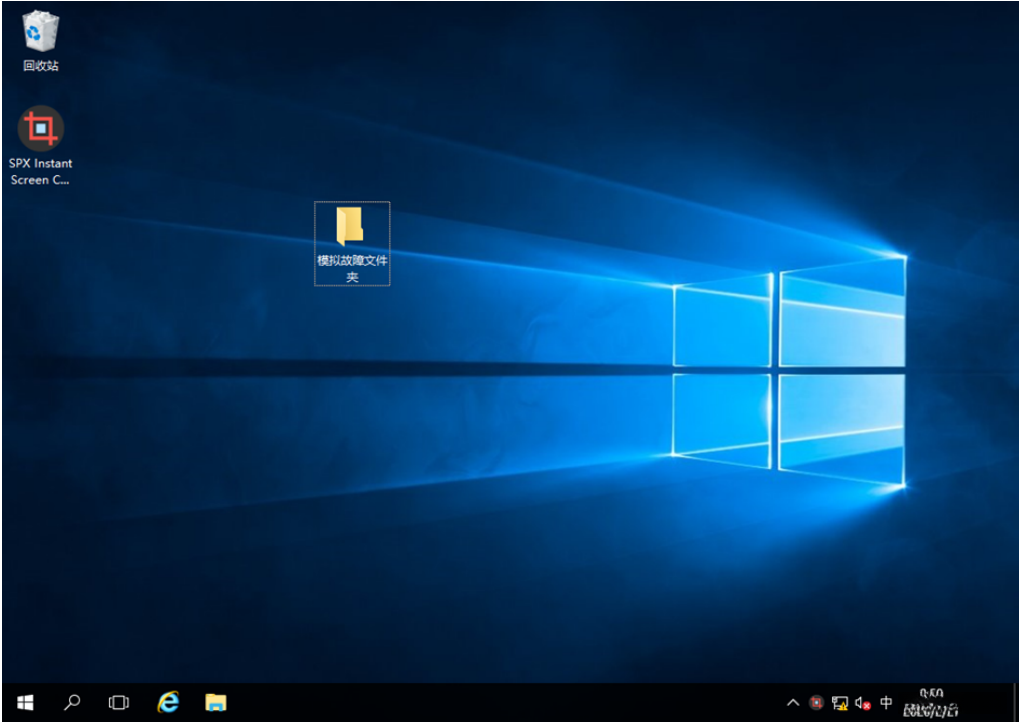Click the 模拟故障文件夹 folder name text

(x=352, y=268)
